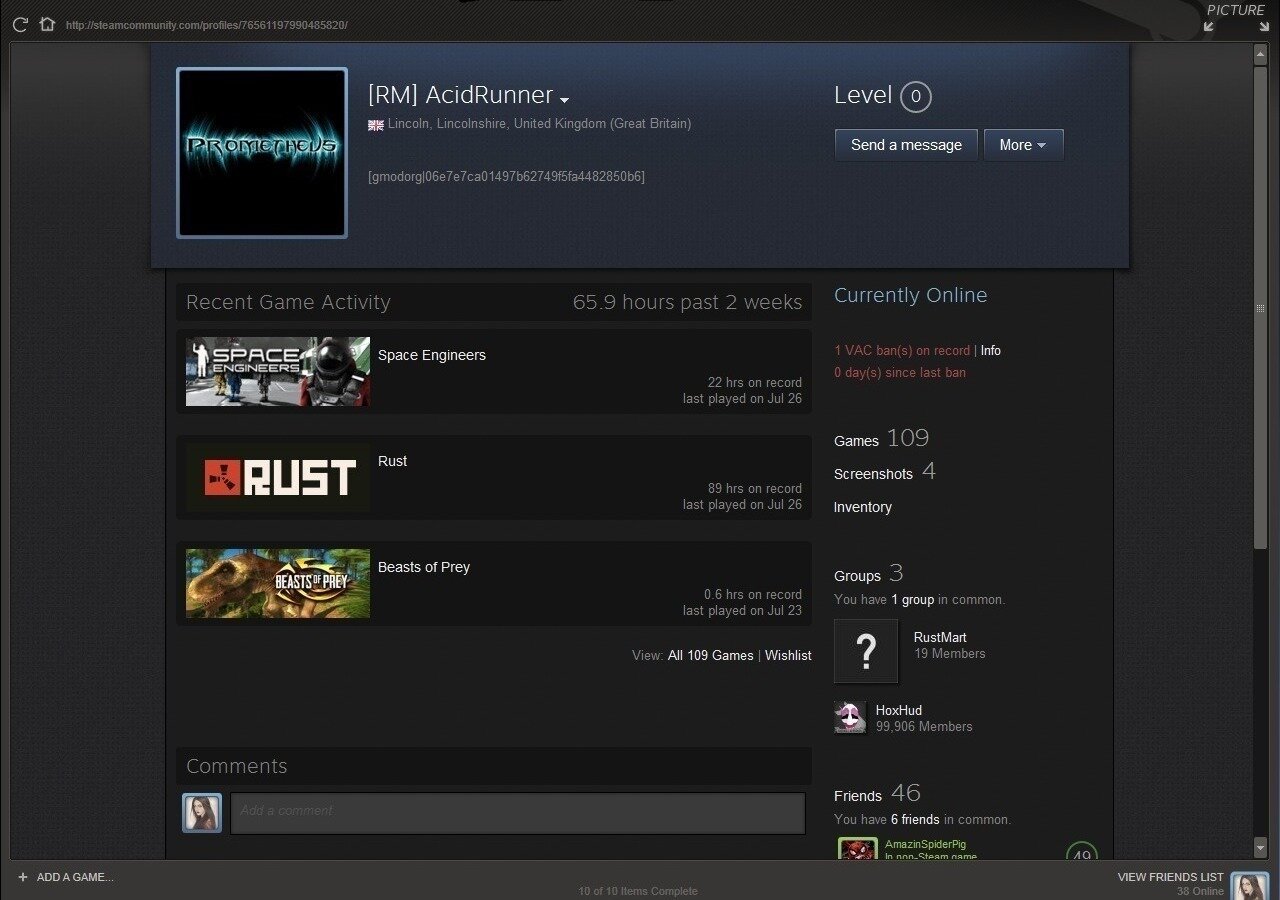Open the Prometheus profile avatar
This screenshot has width=1280, height=900.
(x=262, y=153)
